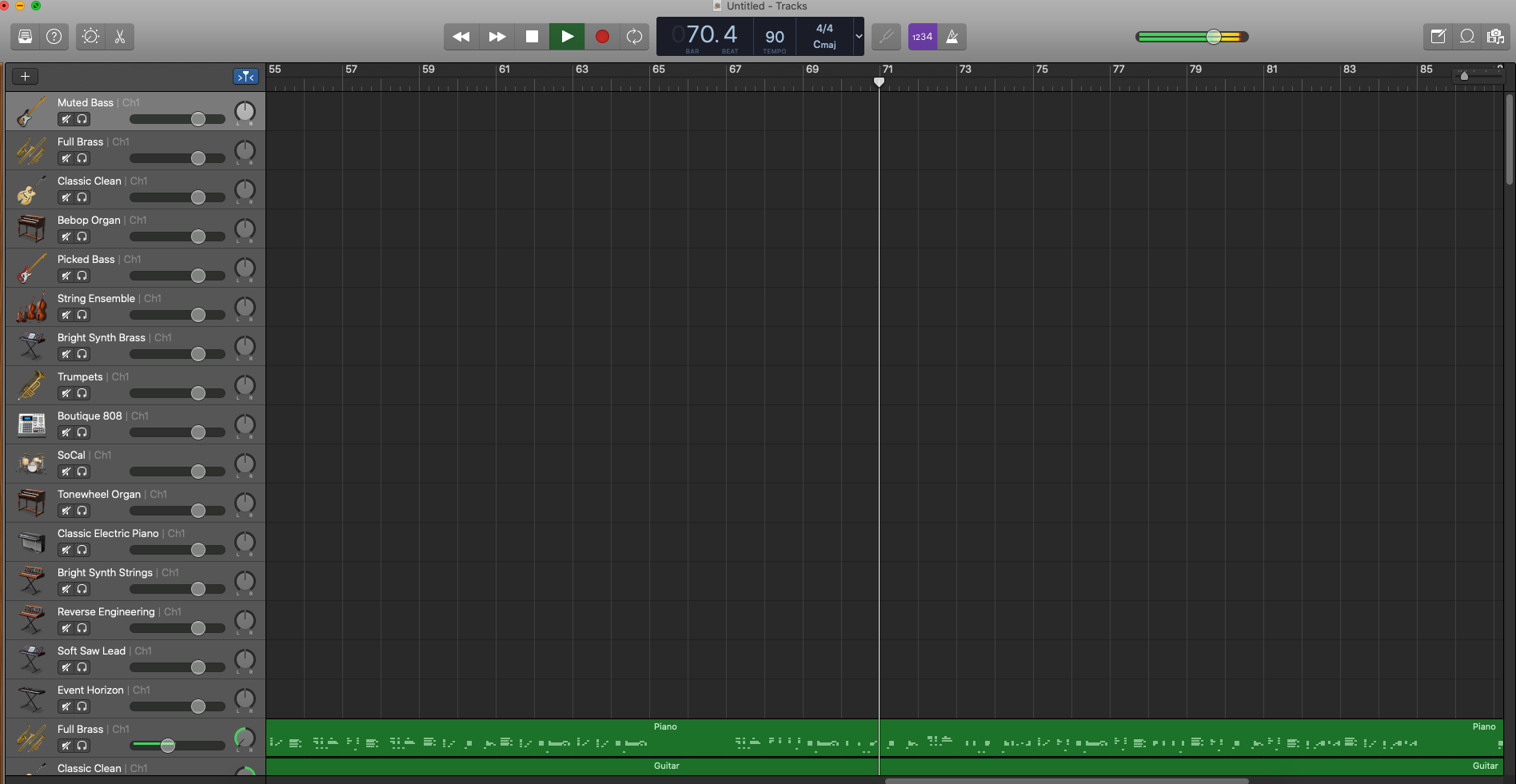Click the Guitar region before bar 71
Image resolution: width=1516 pixels, height=784 pixels.
pos(572,766)
